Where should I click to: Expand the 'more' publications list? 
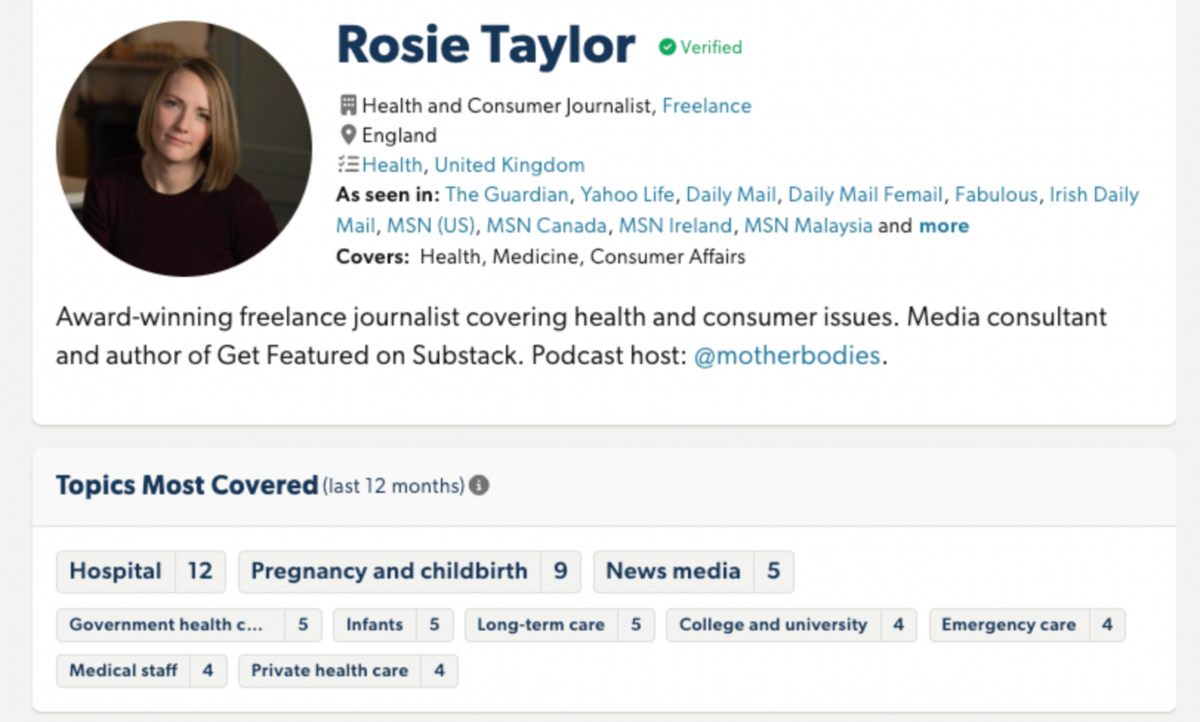click(947, 225)
